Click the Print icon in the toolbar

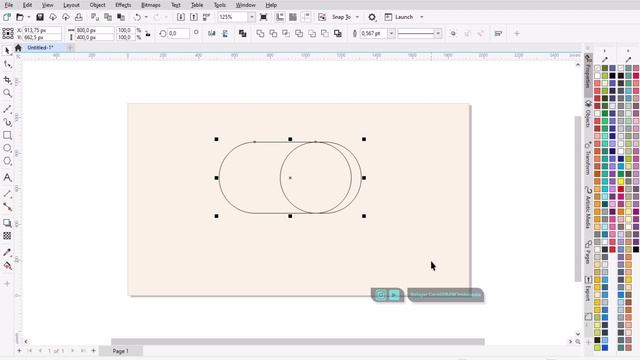pos(79,17)
